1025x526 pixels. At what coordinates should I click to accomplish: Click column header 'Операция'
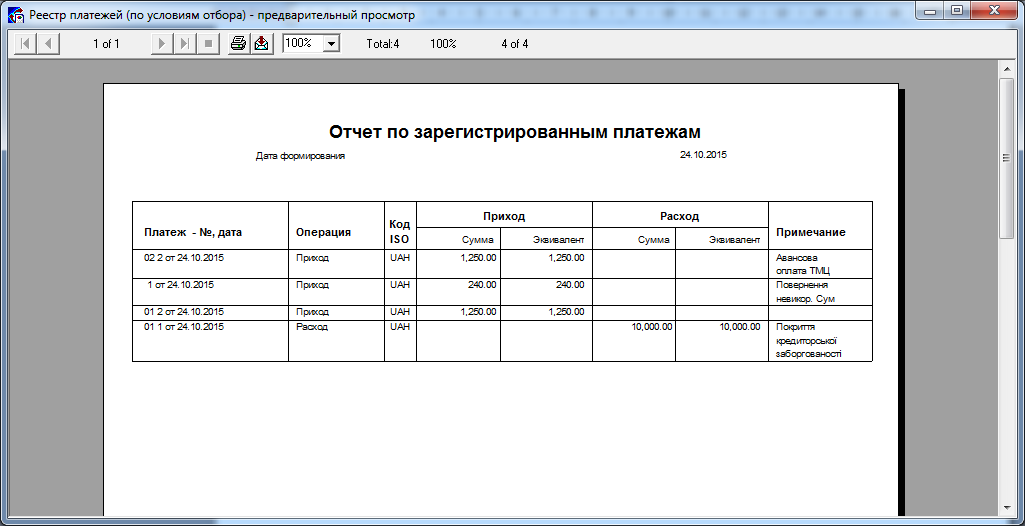click(324, 232)
